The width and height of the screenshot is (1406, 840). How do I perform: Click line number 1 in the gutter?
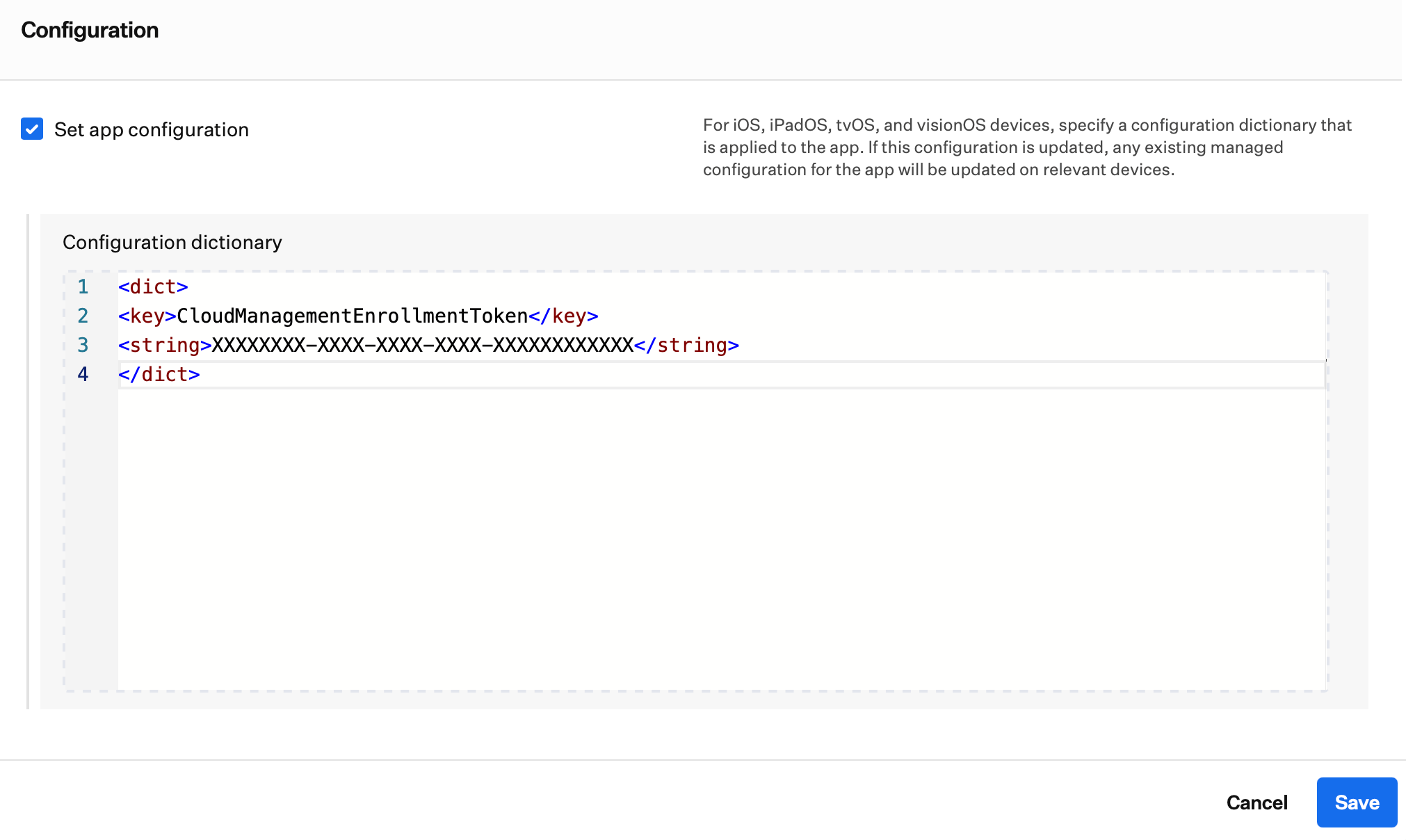tap(83, 286)
